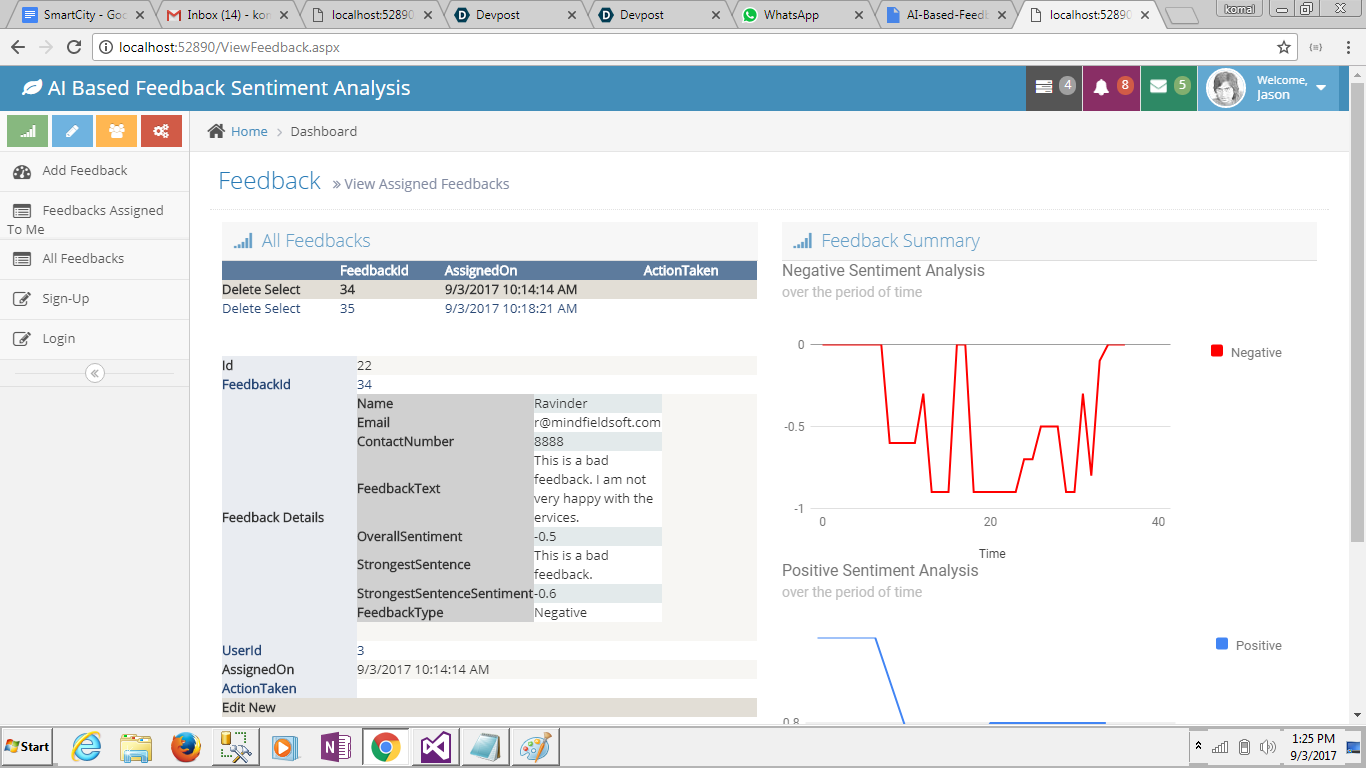This screenshot has height=768, width=1366.
Task: Click the AssignedOn column header
Action: coord(481,271)
